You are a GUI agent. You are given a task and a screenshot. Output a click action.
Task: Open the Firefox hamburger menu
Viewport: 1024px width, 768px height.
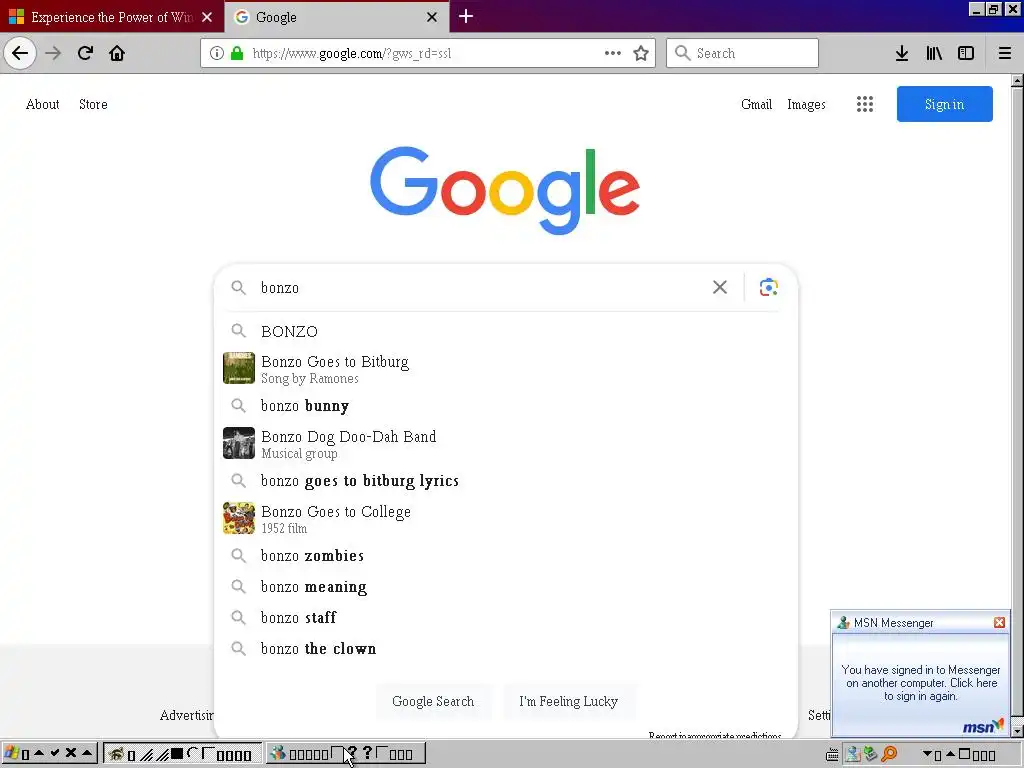pyautogui.click(x=1005, y=53)
